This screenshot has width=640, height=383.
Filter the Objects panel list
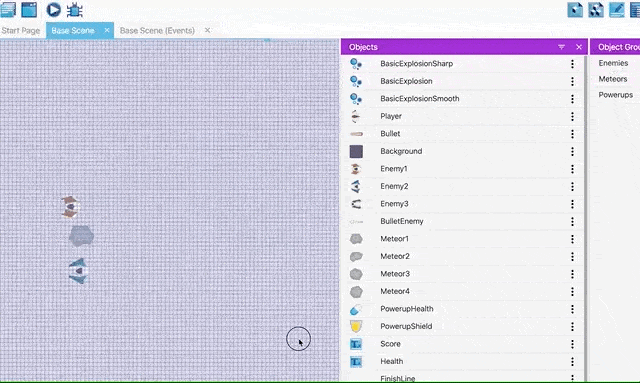562,47
